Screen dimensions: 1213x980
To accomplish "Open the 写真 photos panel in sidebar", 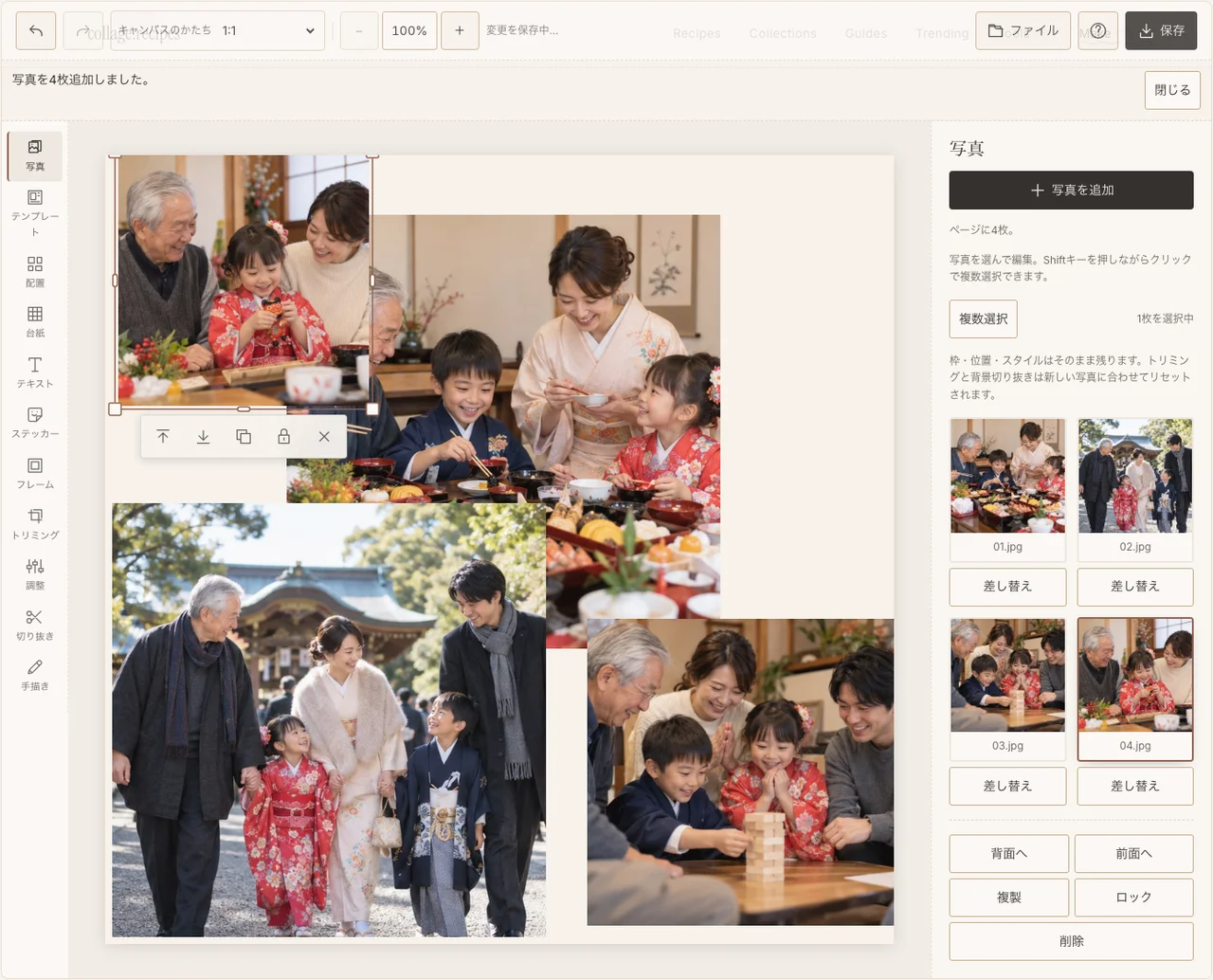I will click(x=35, y=155).
